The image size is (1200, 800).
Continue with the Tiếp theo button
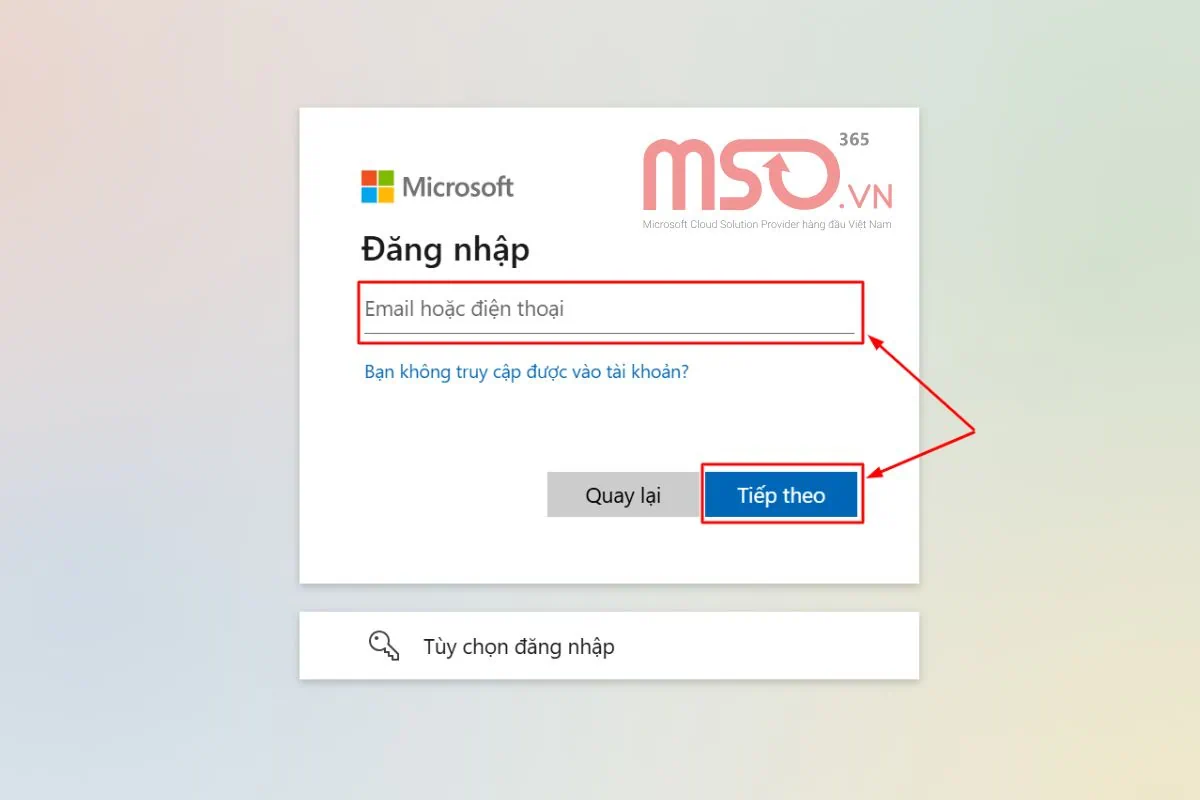pos(781,495)
